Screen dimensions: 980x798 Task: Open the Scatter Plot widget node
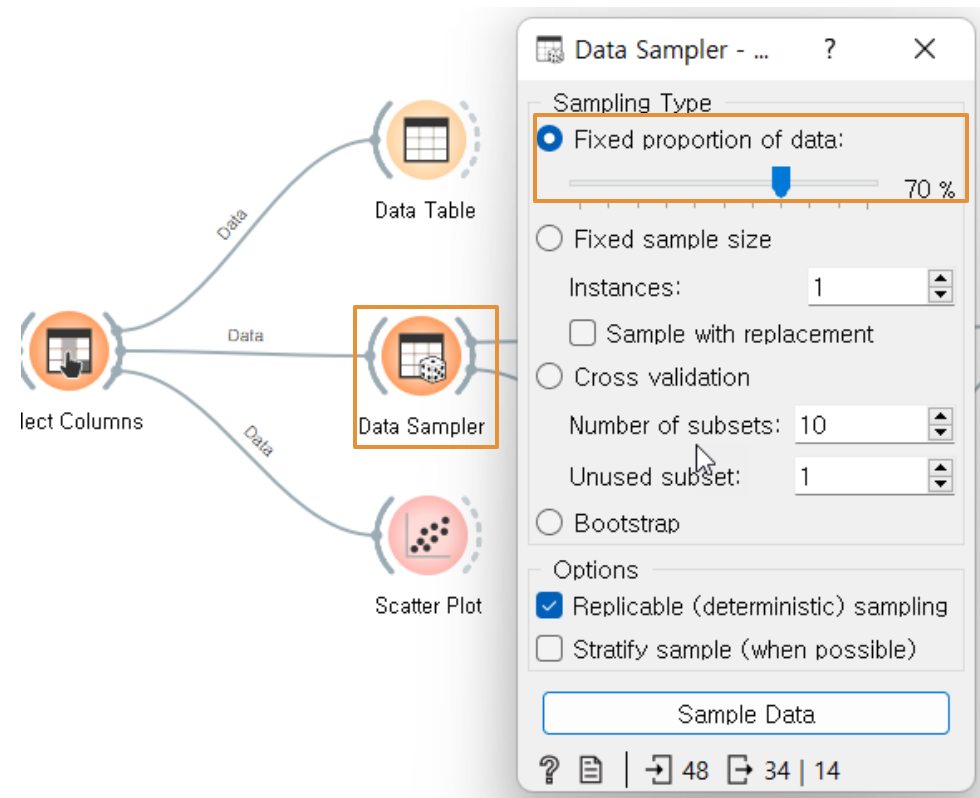point(428,536)
